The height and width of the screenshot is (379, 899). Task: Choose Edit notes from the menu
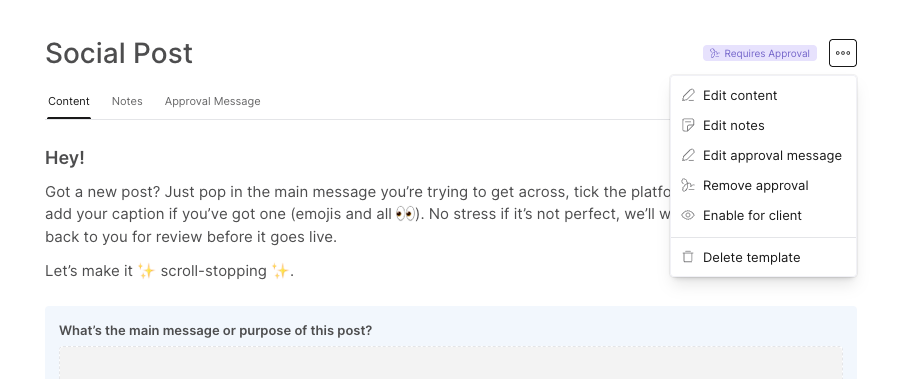pyautogui.click(x=763, y=126)
